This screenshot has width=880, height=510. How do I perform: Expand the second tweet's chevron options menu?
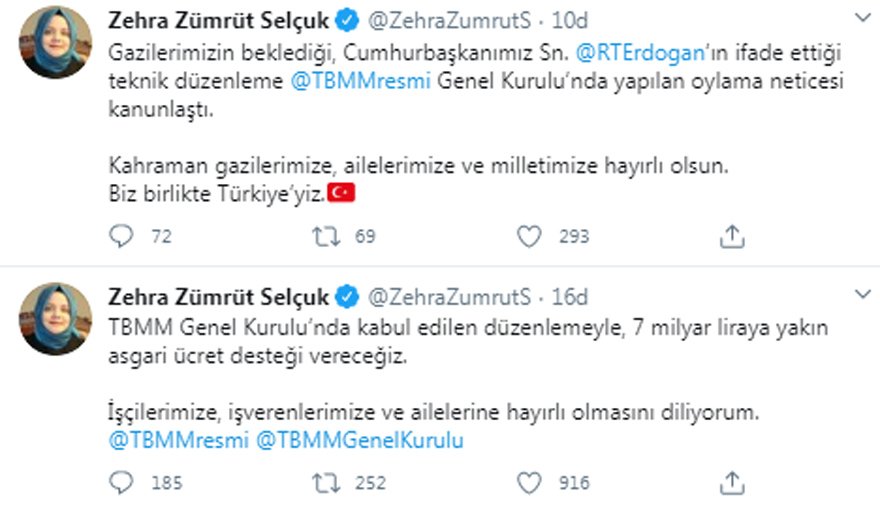click(x=863, y=293)
